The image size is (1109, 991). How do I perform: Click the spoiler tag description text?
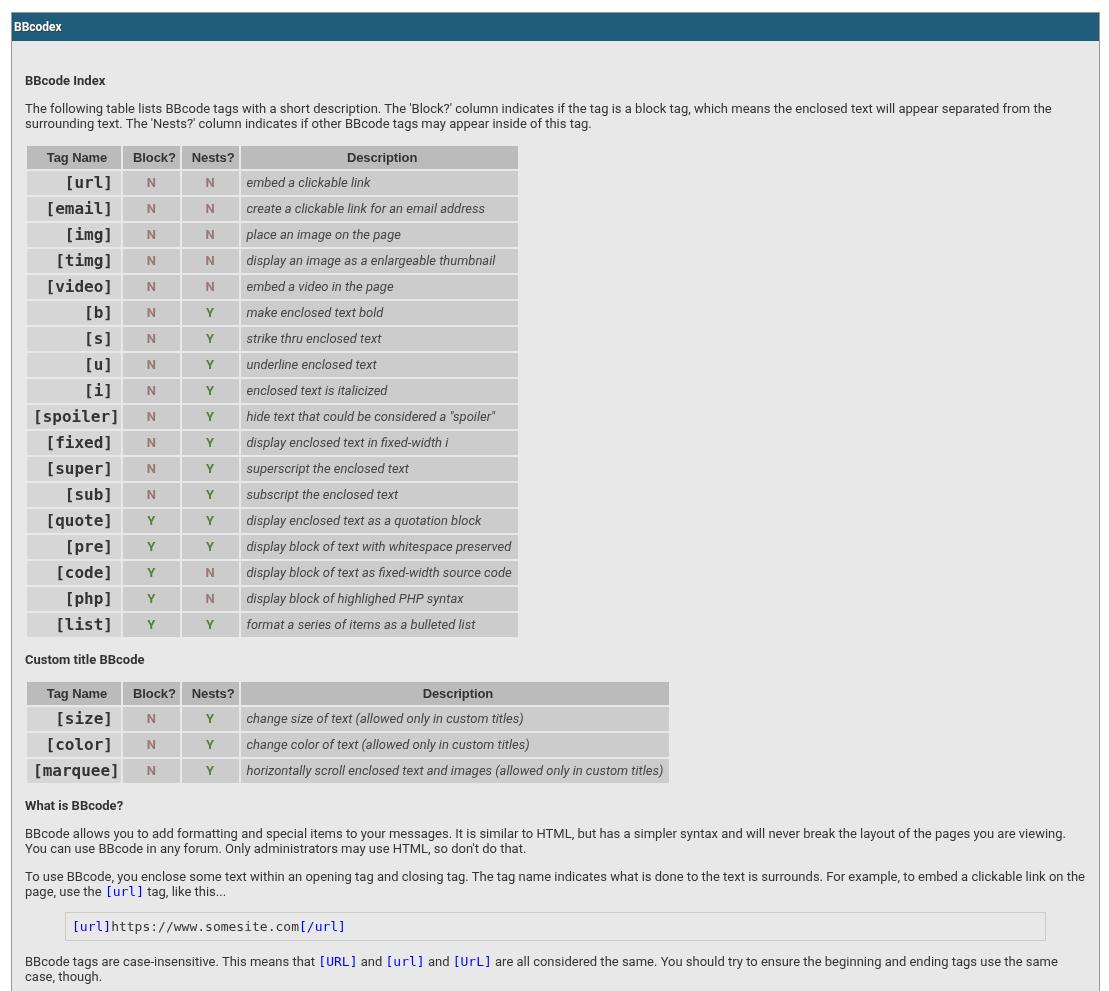371,417
